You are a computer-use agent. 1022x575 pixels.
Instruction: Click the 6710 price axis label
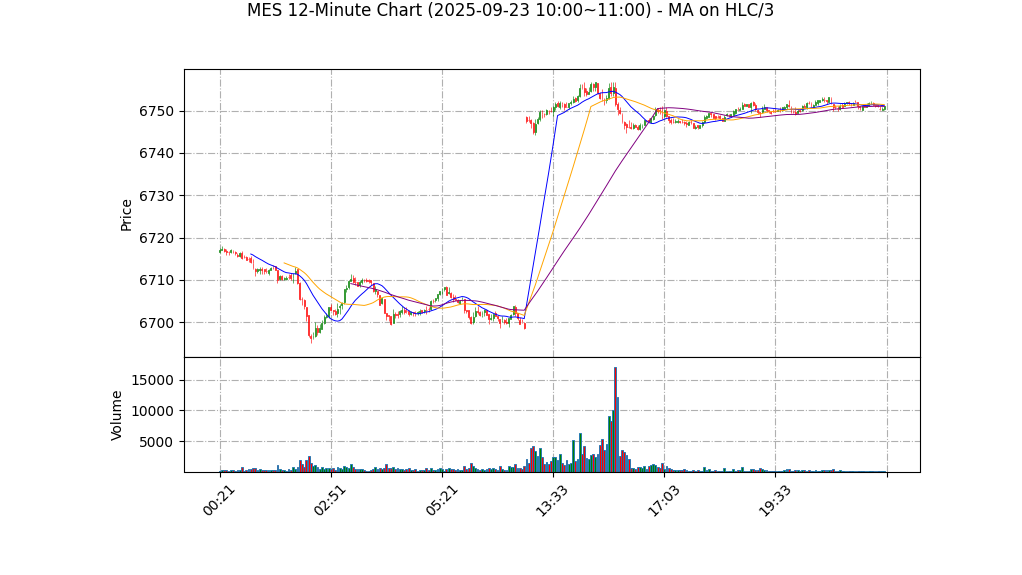156,281
